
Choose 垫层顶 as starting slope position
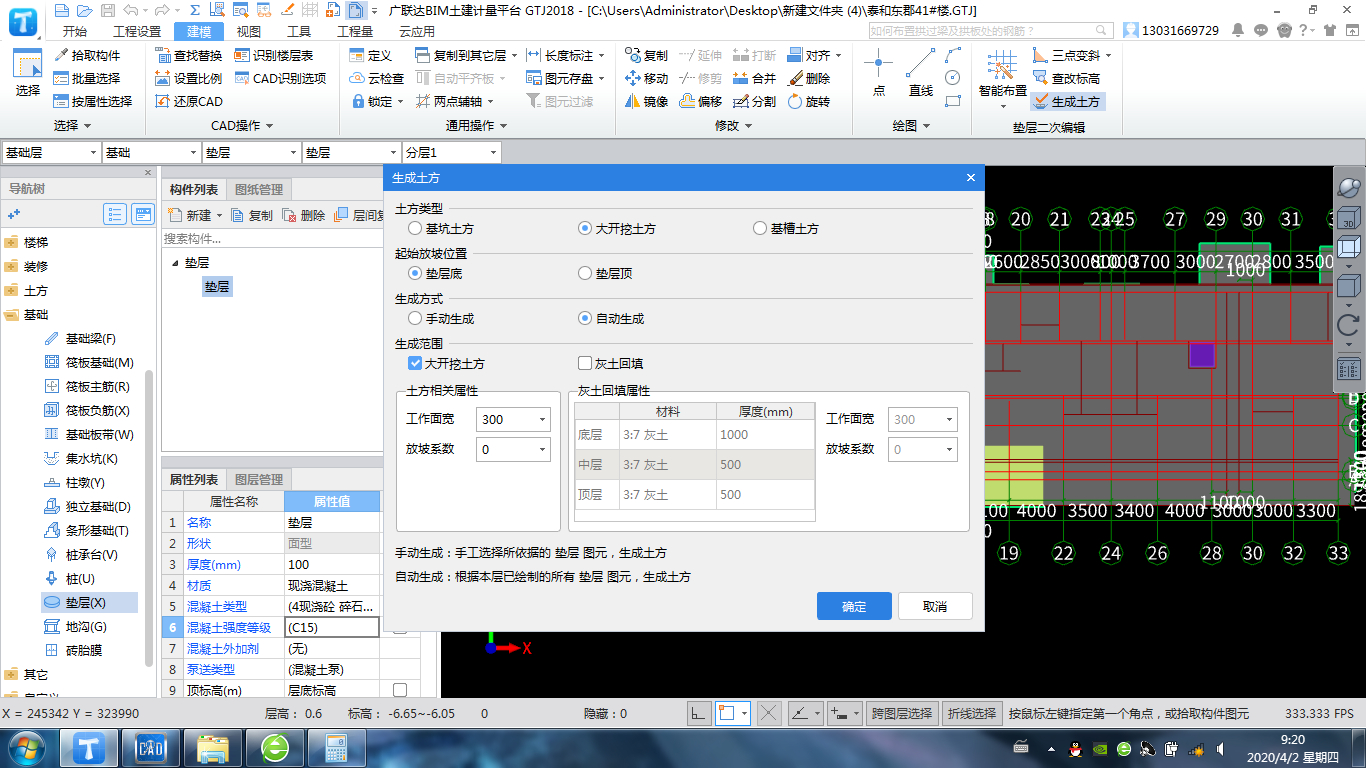tap(586, 274)
